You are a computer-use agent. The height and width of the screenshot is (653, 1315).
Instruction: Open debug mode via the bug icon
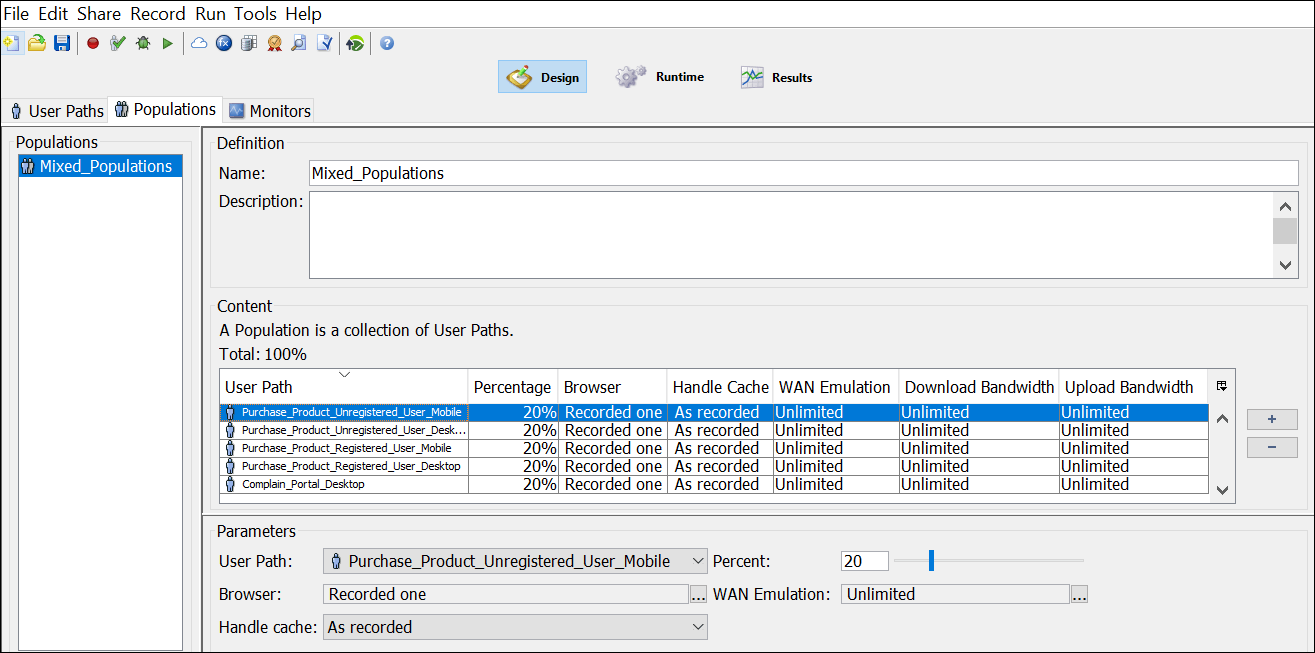pos(142,43)
